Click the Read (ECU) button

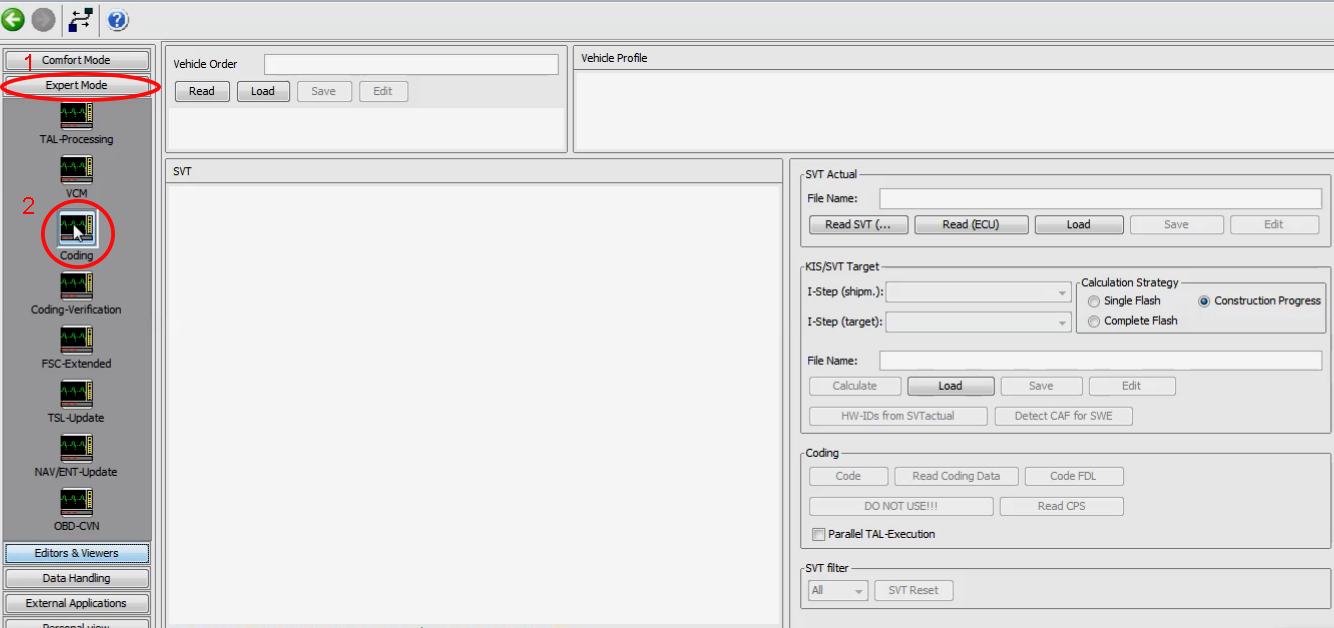point(970,224)
